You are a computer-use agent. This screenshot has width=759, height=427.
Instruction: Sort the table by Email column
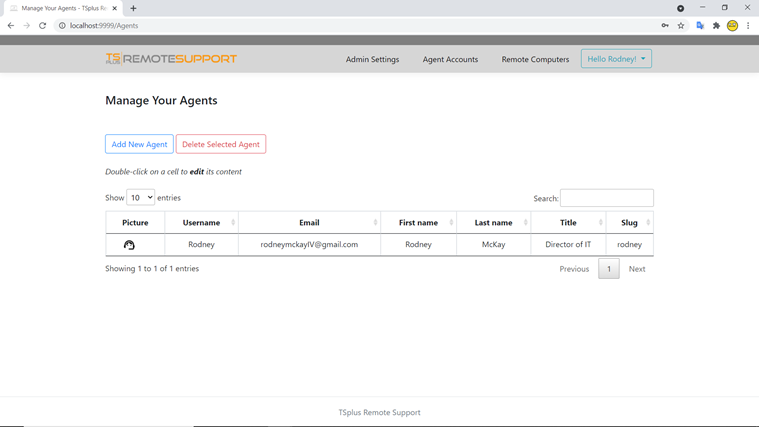click(x=309, y=223)
